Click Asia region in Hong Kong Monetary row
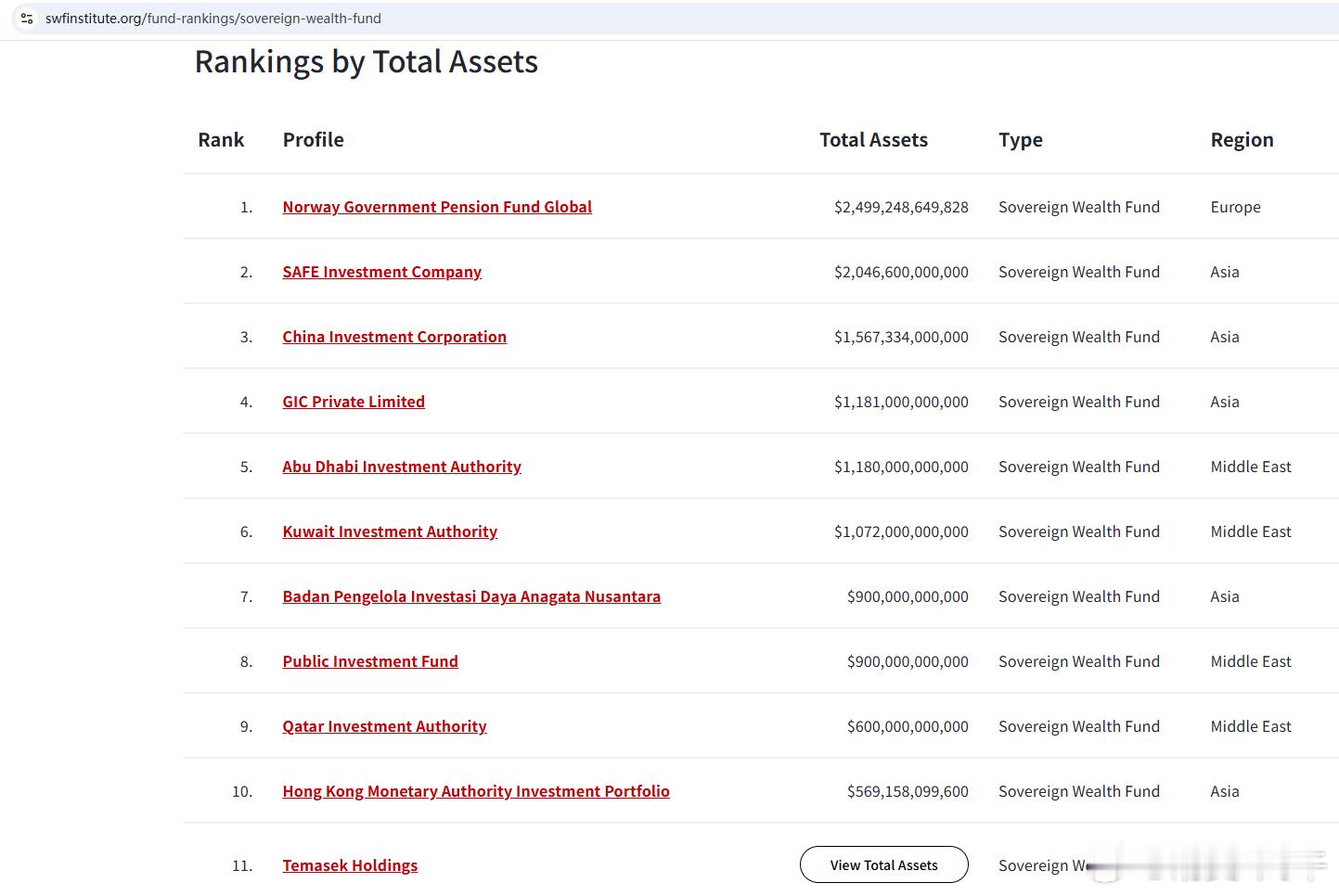This screenshot has height=896, width=1339. tap(1225, 791)
